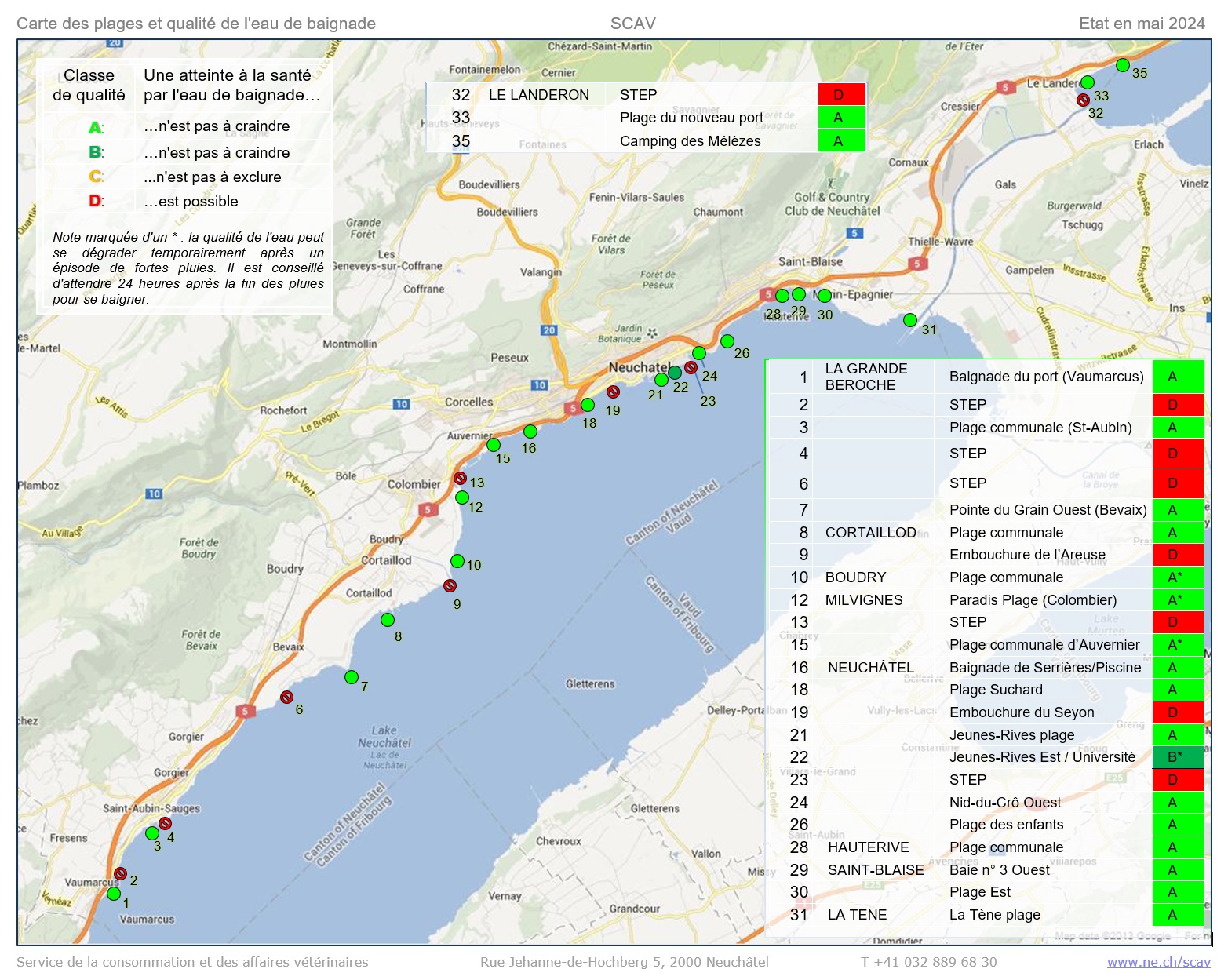Open the www.ne.ch/scav link

pos(1158,962)
